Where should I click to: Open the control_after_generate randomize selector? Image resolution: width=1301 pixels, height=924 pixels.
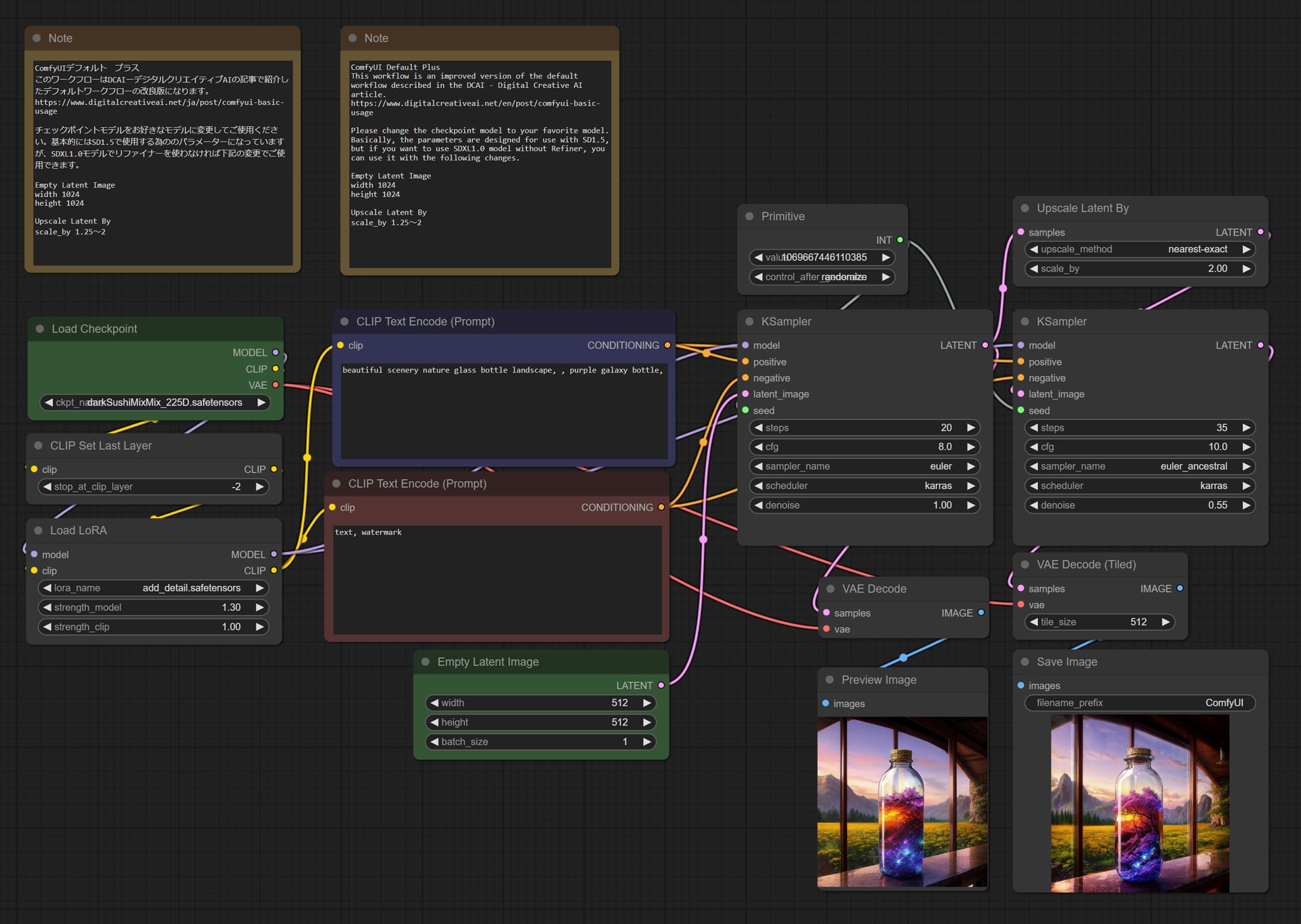tap(822, 277)
